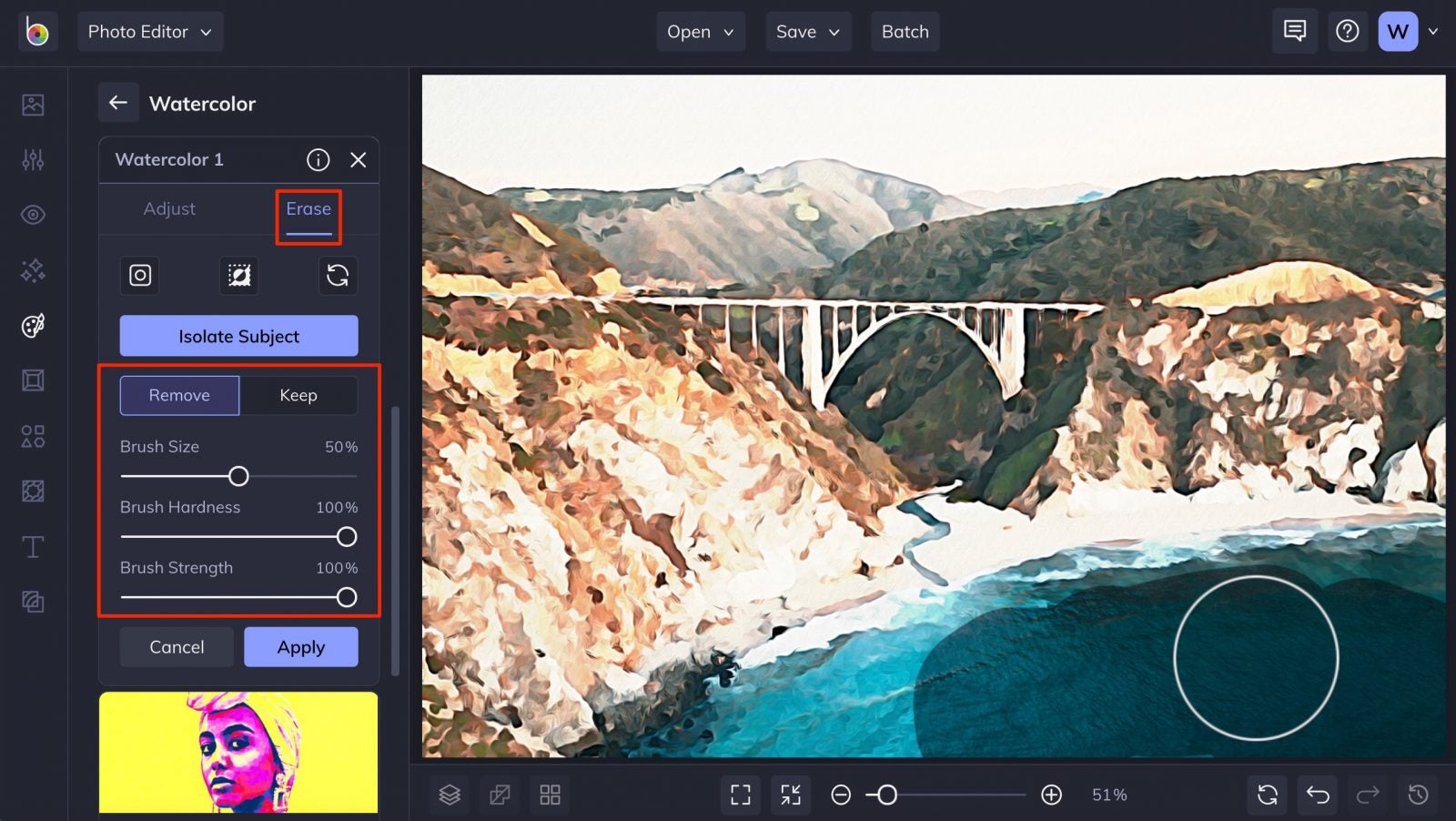
Task: Open the Adjust sliders panel from the sidebar
Action: click(33, 160)
